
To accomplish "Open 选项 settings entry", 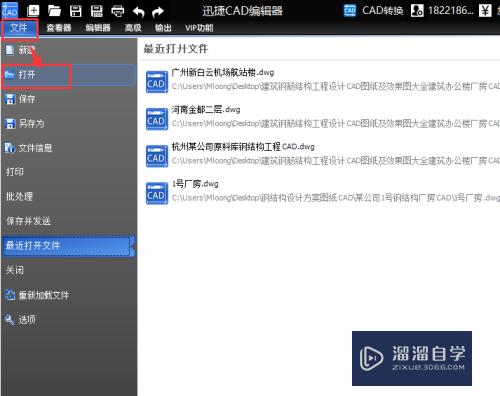I will [x=69, y=320].
